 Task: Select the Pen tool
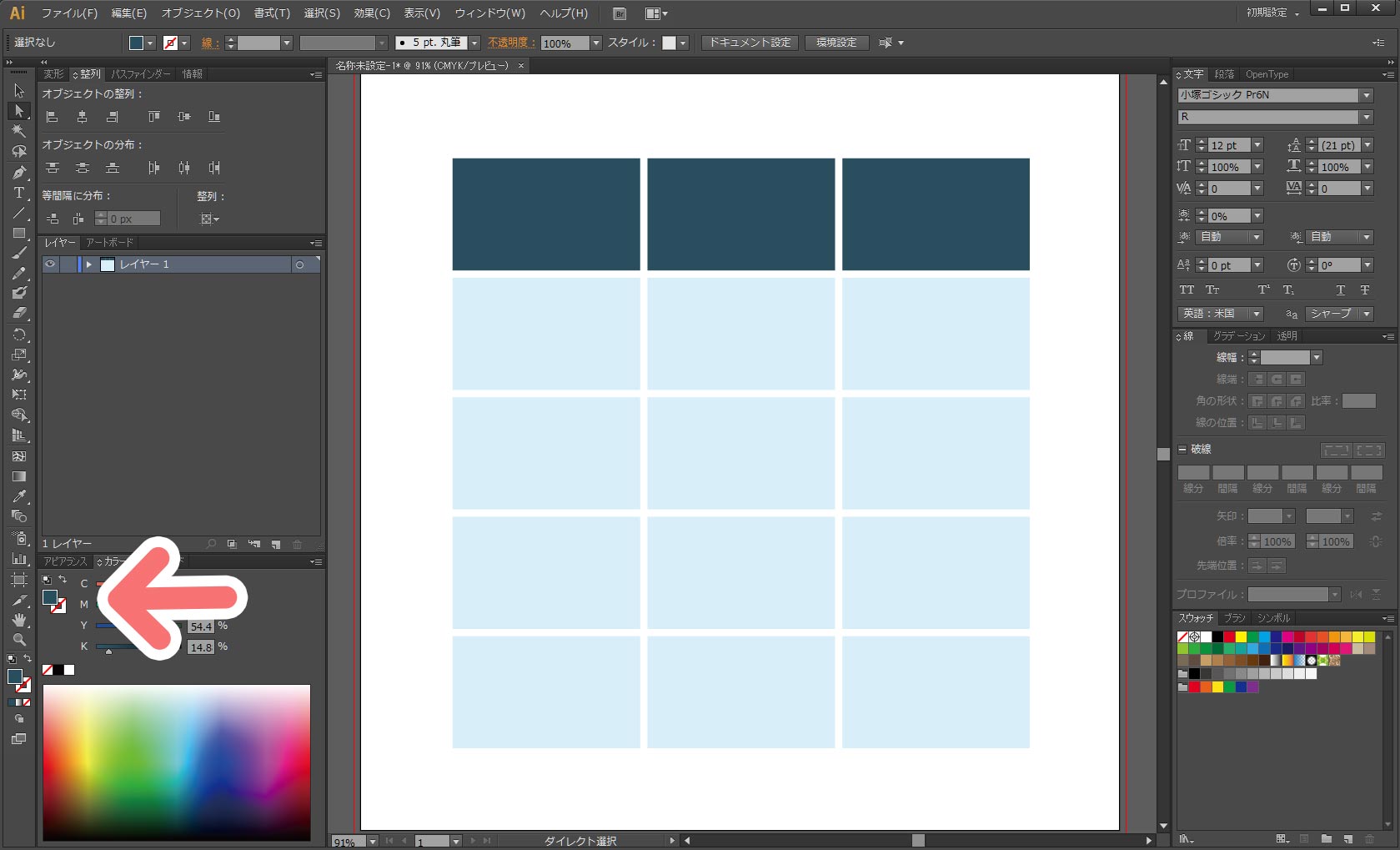pyautogui.click(x=19, y=173)
